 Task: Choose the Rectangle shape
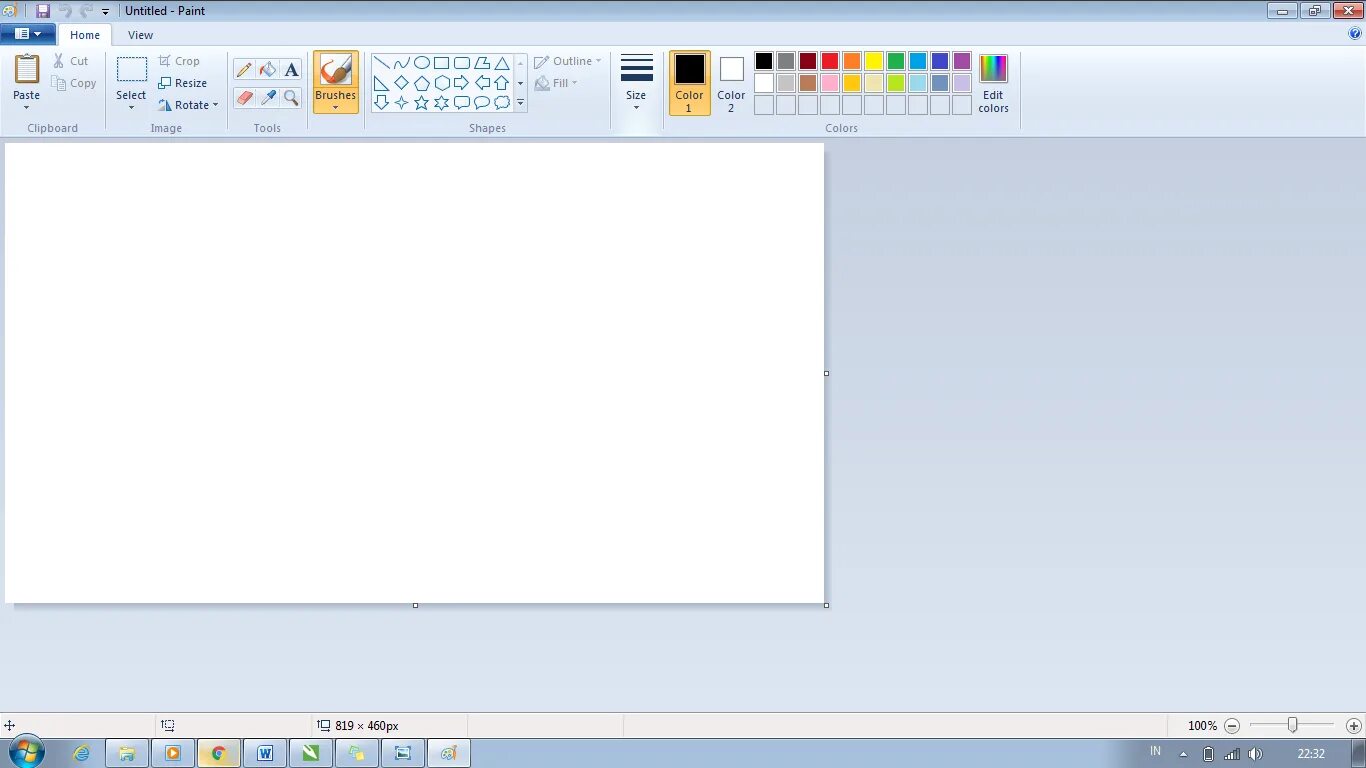coord(441,63)
